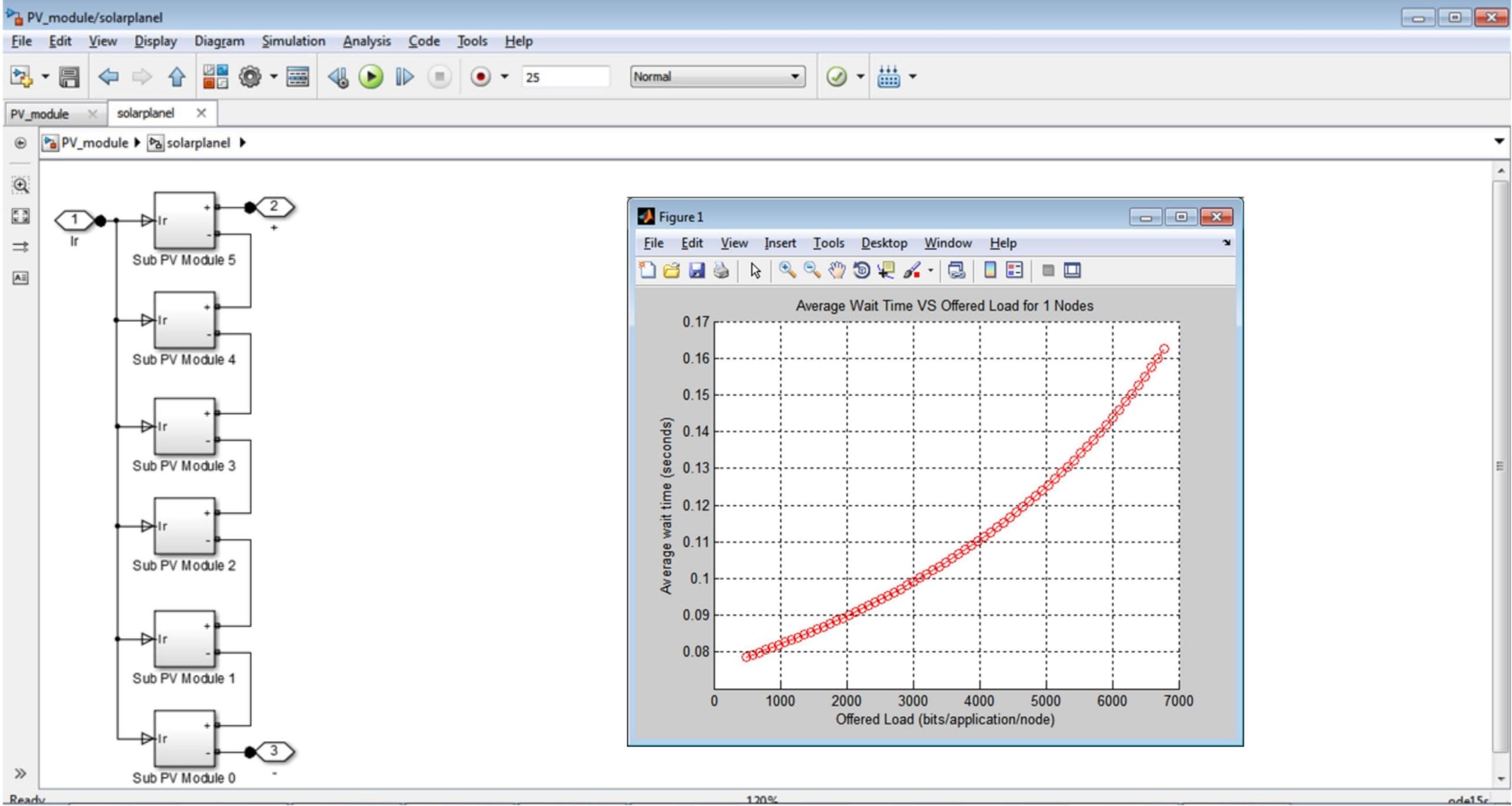Screen dimensions: 1512x806
Task: Open the Insert menu in Figure 1
Action: click(780, 243)
